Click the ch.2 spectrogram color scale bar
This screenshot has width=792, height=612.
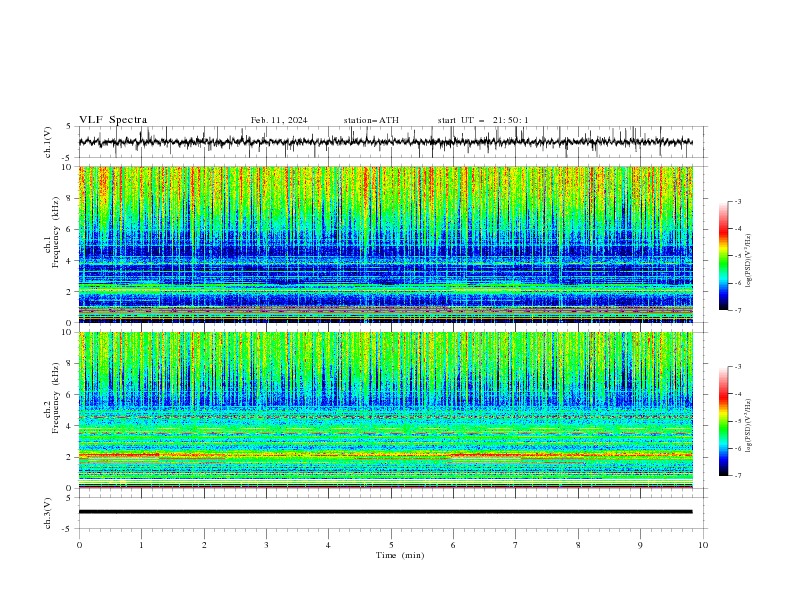tap(723, 421)
